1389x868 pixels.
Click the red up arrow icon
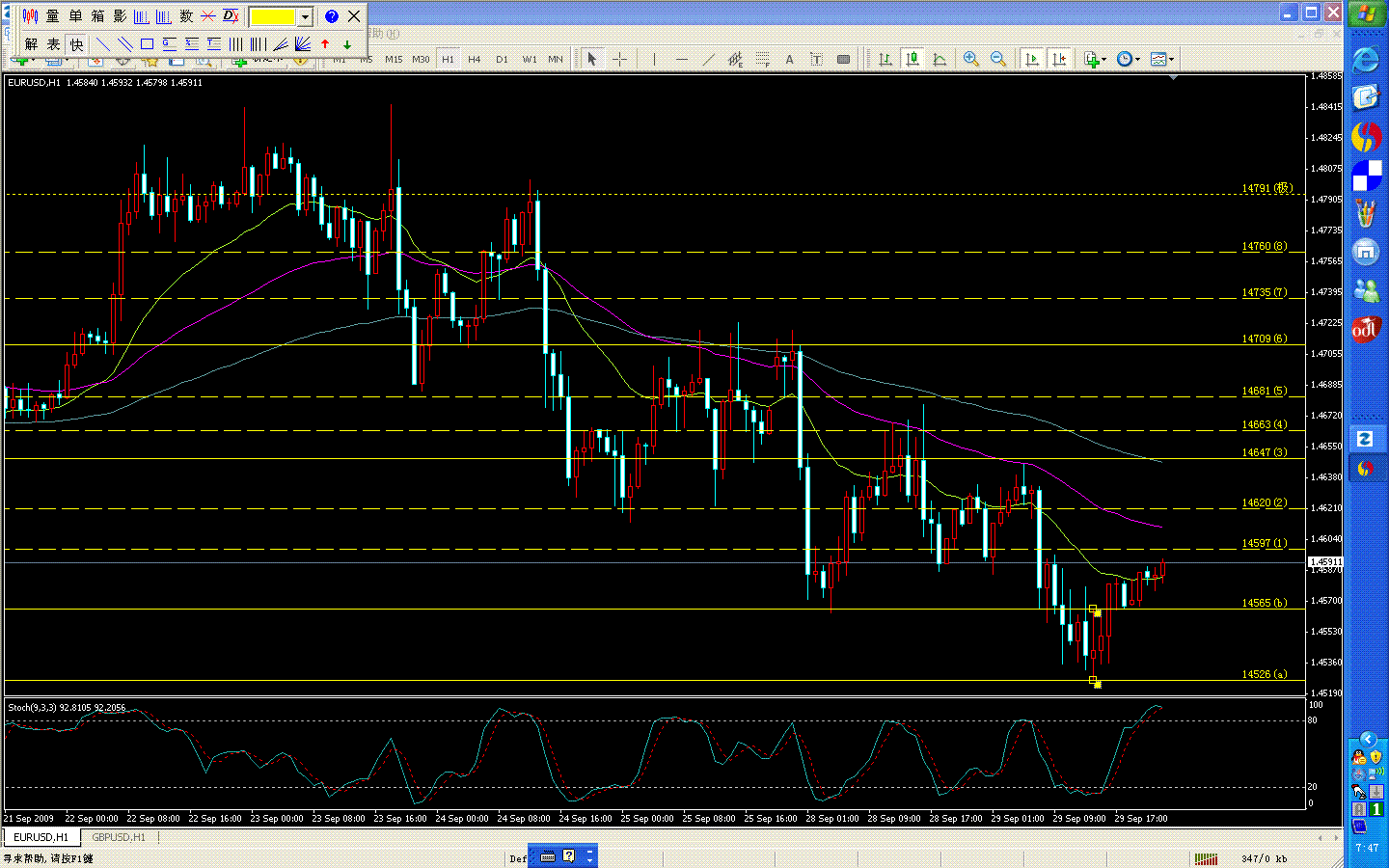tap(325, 44)
